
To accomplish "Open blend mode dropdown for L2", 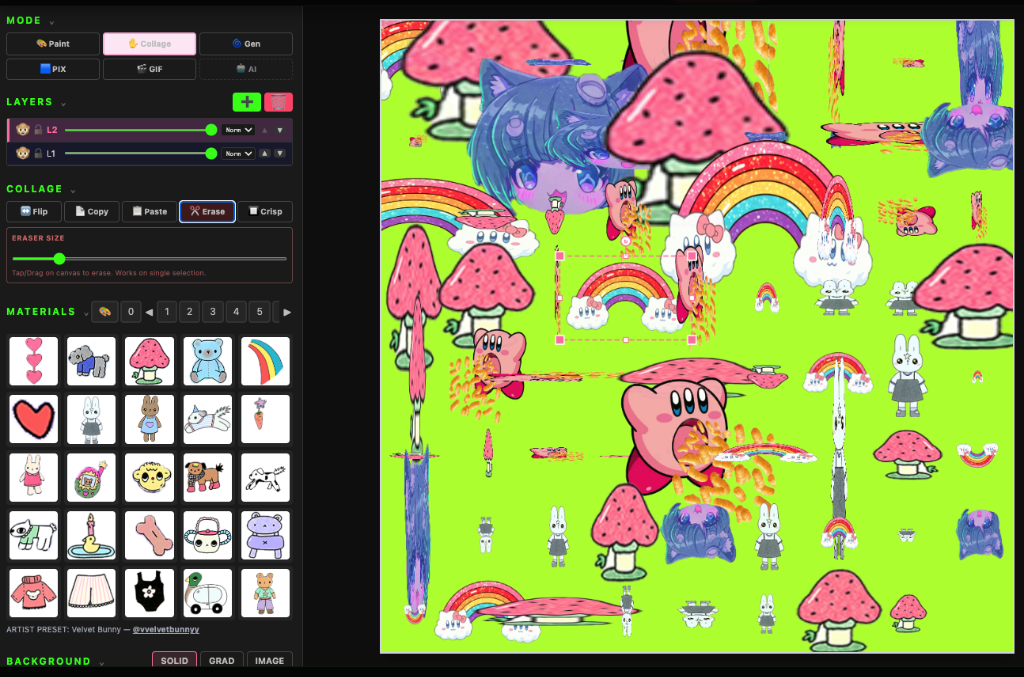I will click(239, 130).
